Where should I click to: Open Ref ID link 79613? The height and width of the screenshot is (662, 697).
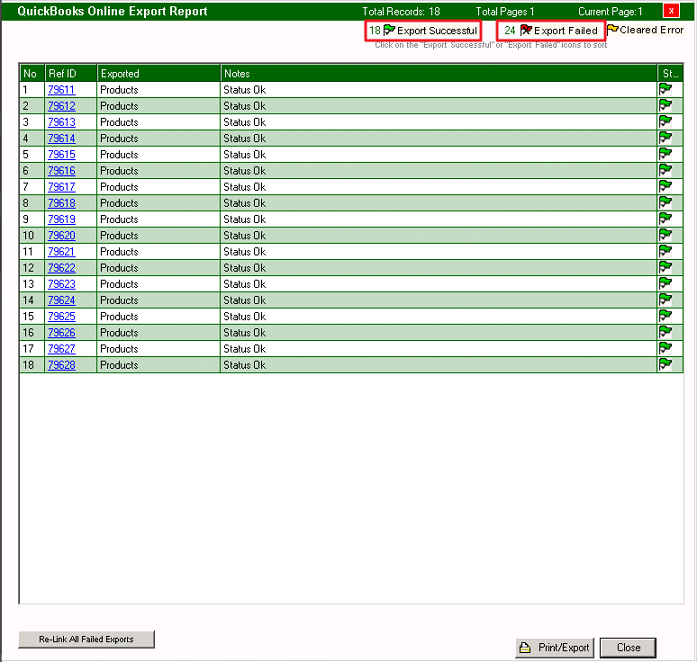click(x=61, y=122)
